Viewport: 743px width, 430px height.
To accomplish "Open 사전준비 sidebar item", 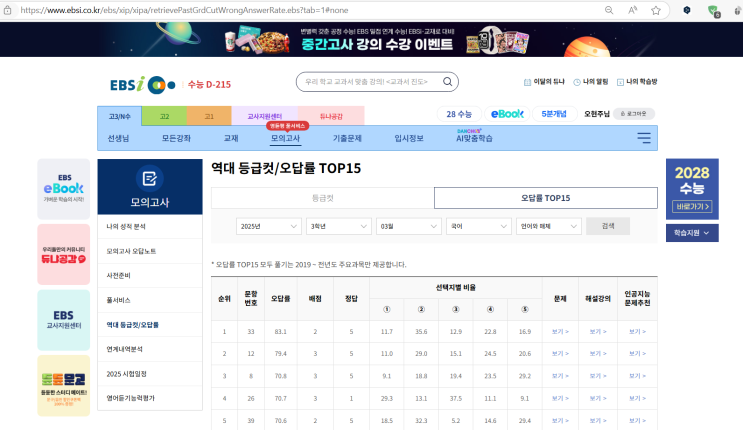I will 150,275.
